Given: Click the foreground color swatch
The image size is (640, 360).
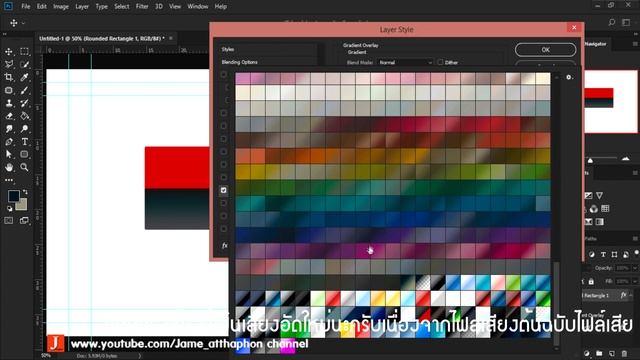Looking at the screenshot, I should 13,196.
